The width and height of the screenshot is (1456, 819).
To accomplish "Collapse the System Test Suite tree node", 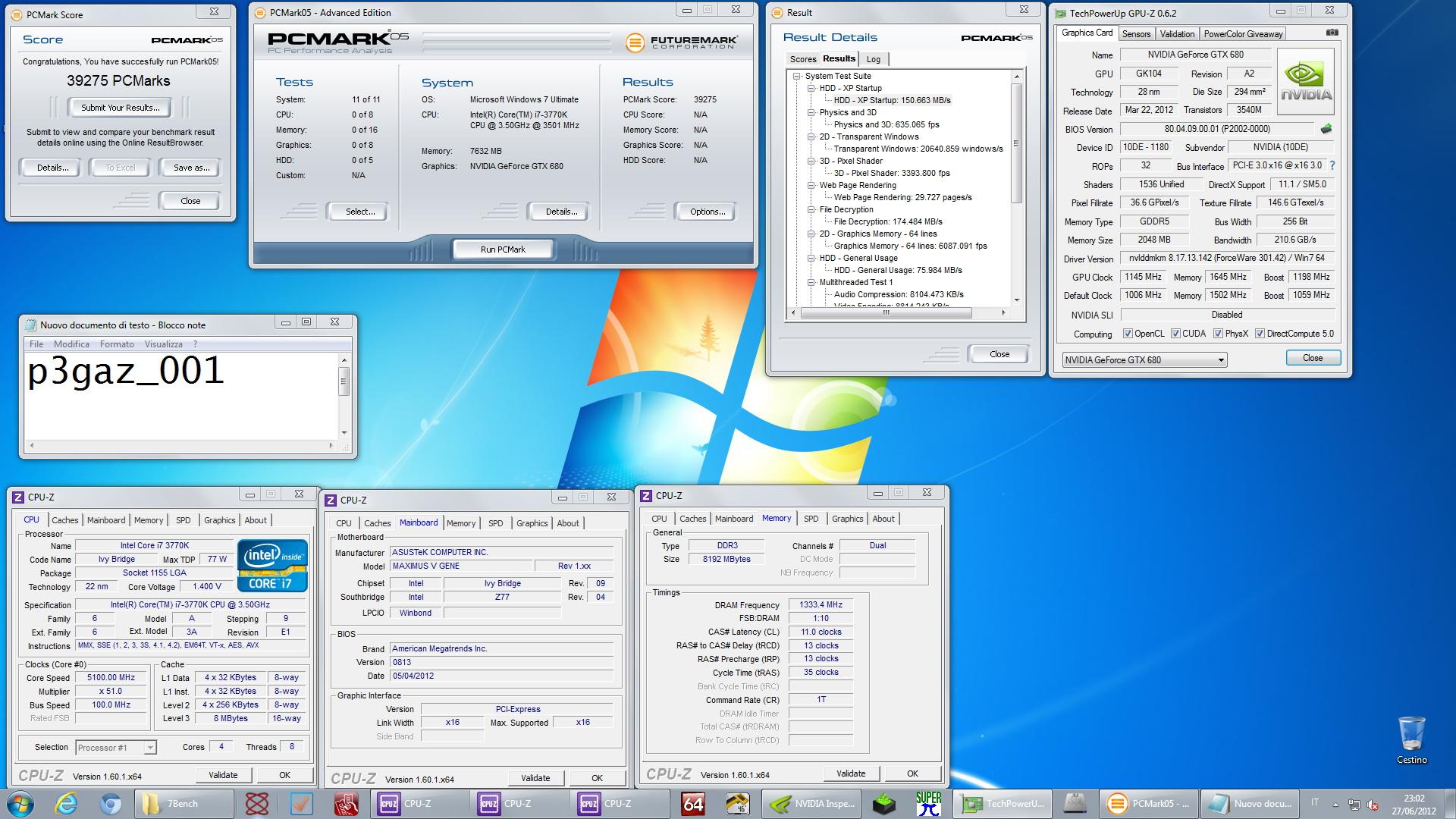I will (796, 76).
